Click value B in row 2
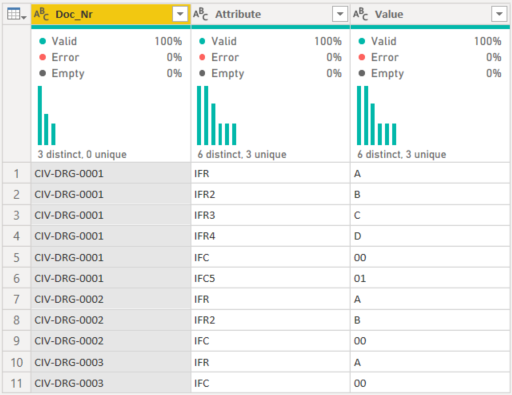The height and width of the screenshot is (395, 512). pos(430,194)
